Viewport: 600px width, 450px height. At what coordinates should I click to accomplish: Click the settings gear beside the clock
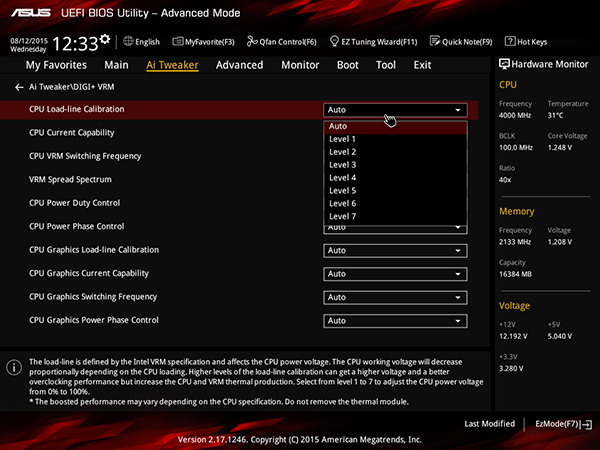coord(105,39)
